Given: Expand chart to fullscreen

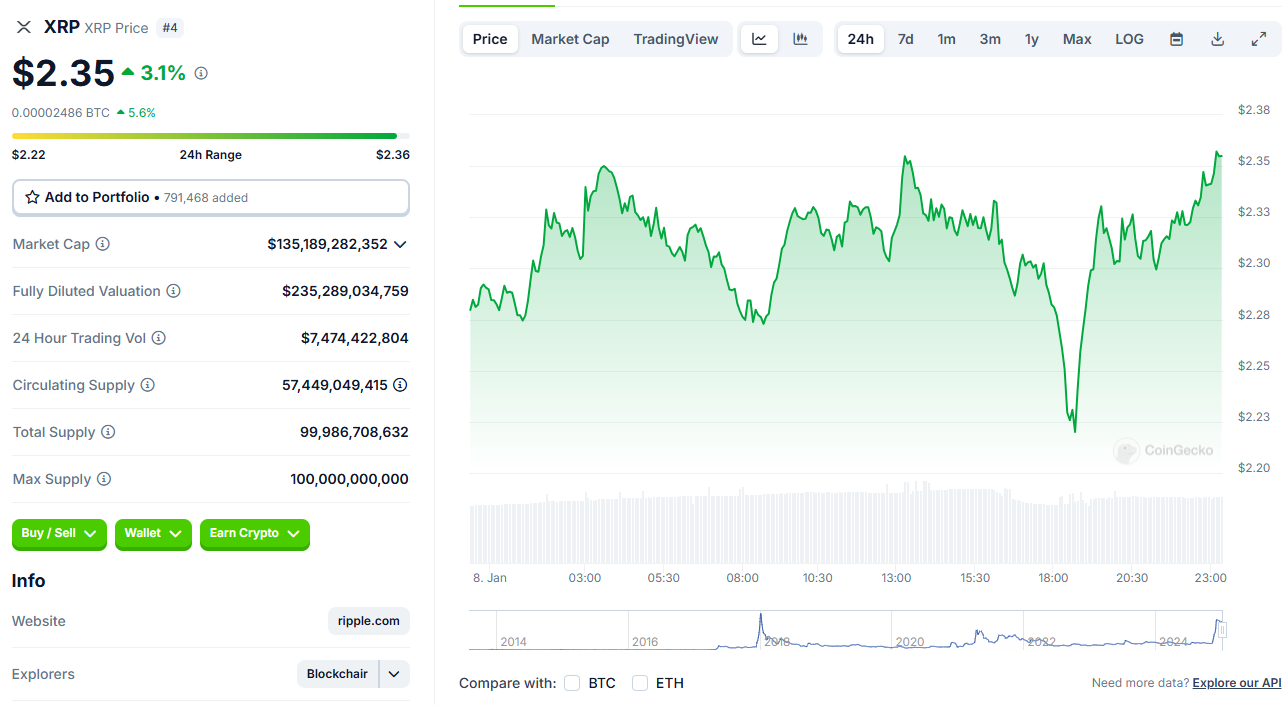Looking at the screenshot, I should (x=1259, y=39).
